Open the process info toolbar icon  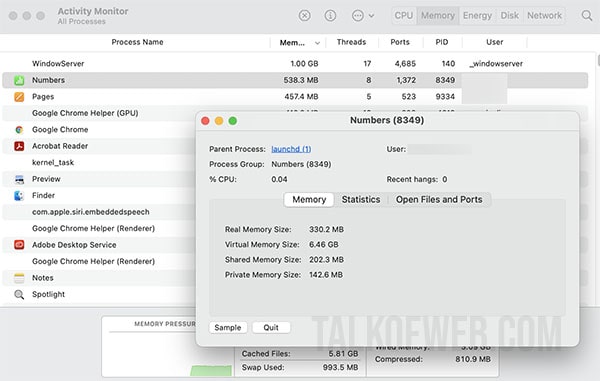[330, 16]
